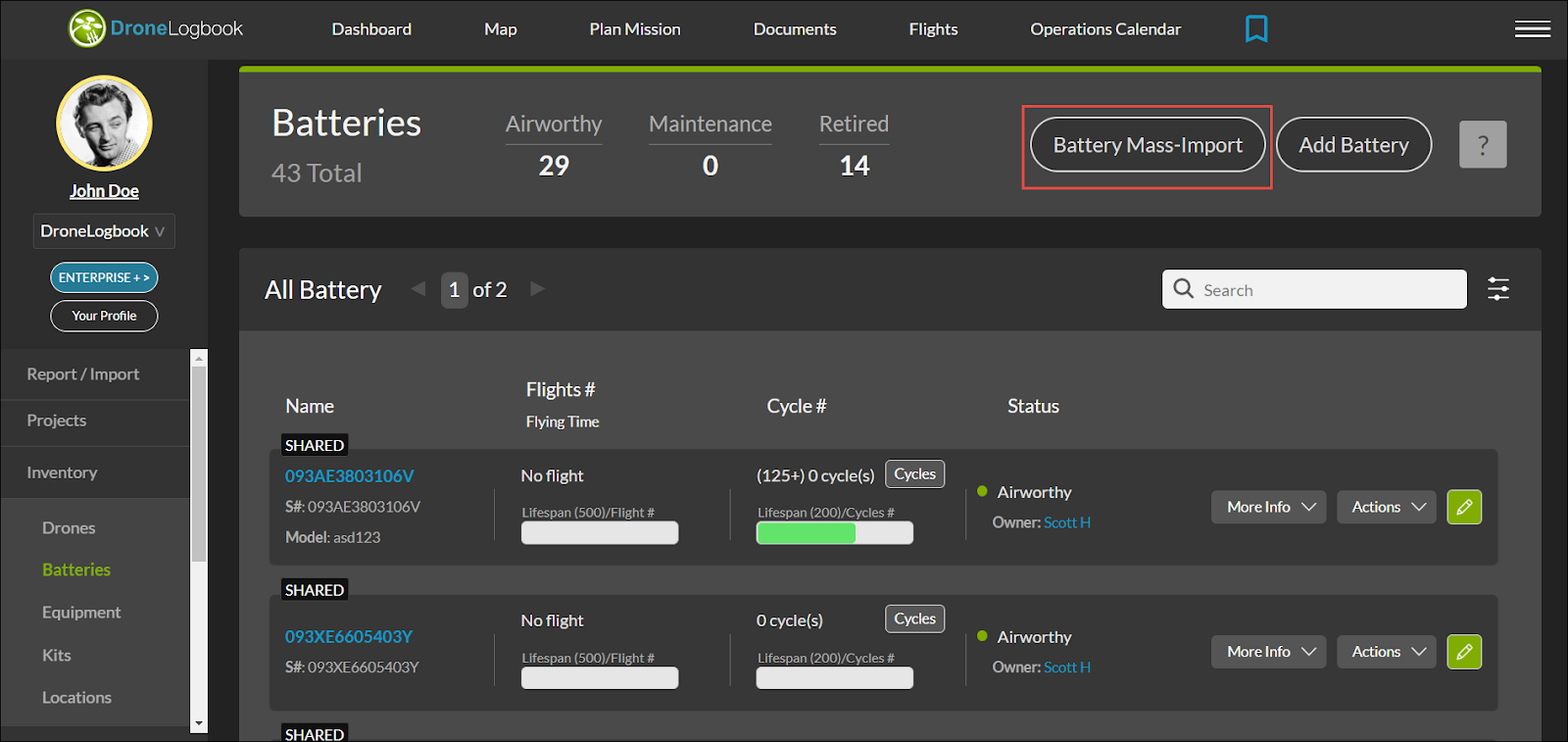This screenshot has width=1568, height=742.
Task: Click the ENTERPRISE ++ badge button
Action: (x=104, y=277)
